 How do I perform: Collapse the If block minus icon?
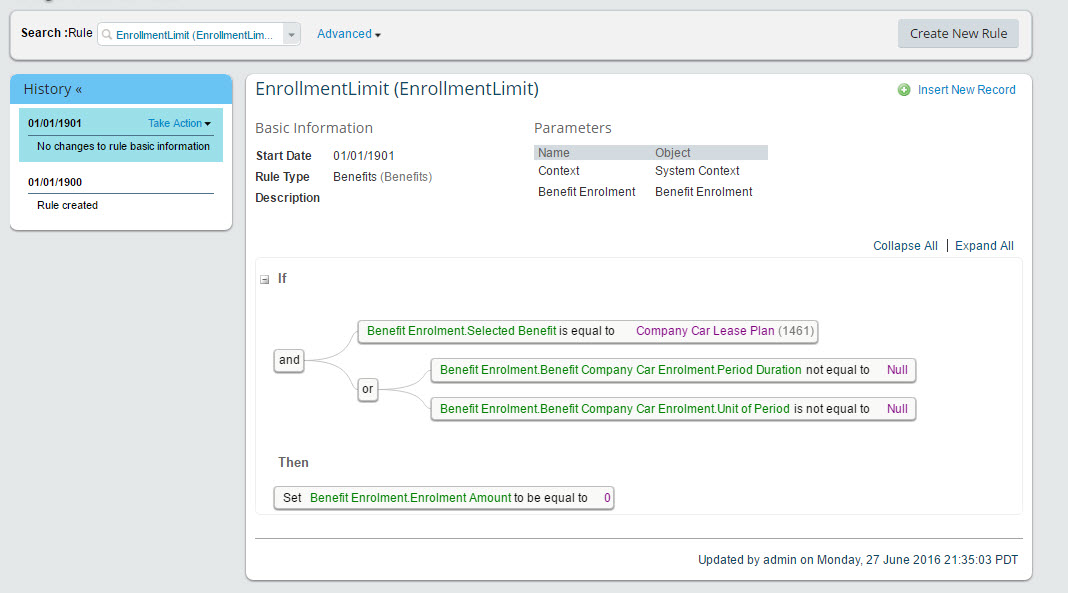pyautogui.click(x=264, y=279)
